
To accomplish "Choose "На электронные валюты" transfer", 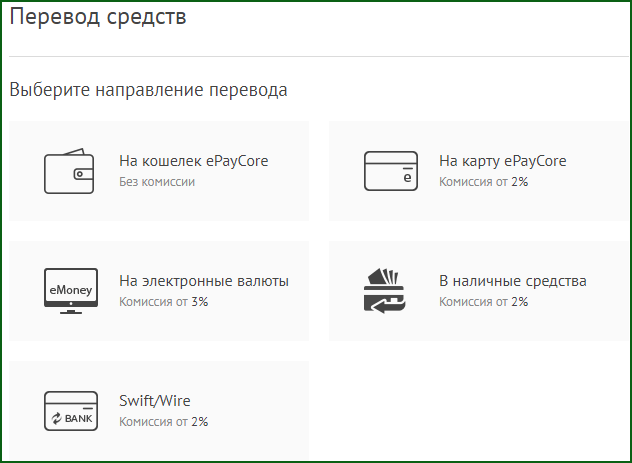I will pyautogui.click(x=159, y=291).
